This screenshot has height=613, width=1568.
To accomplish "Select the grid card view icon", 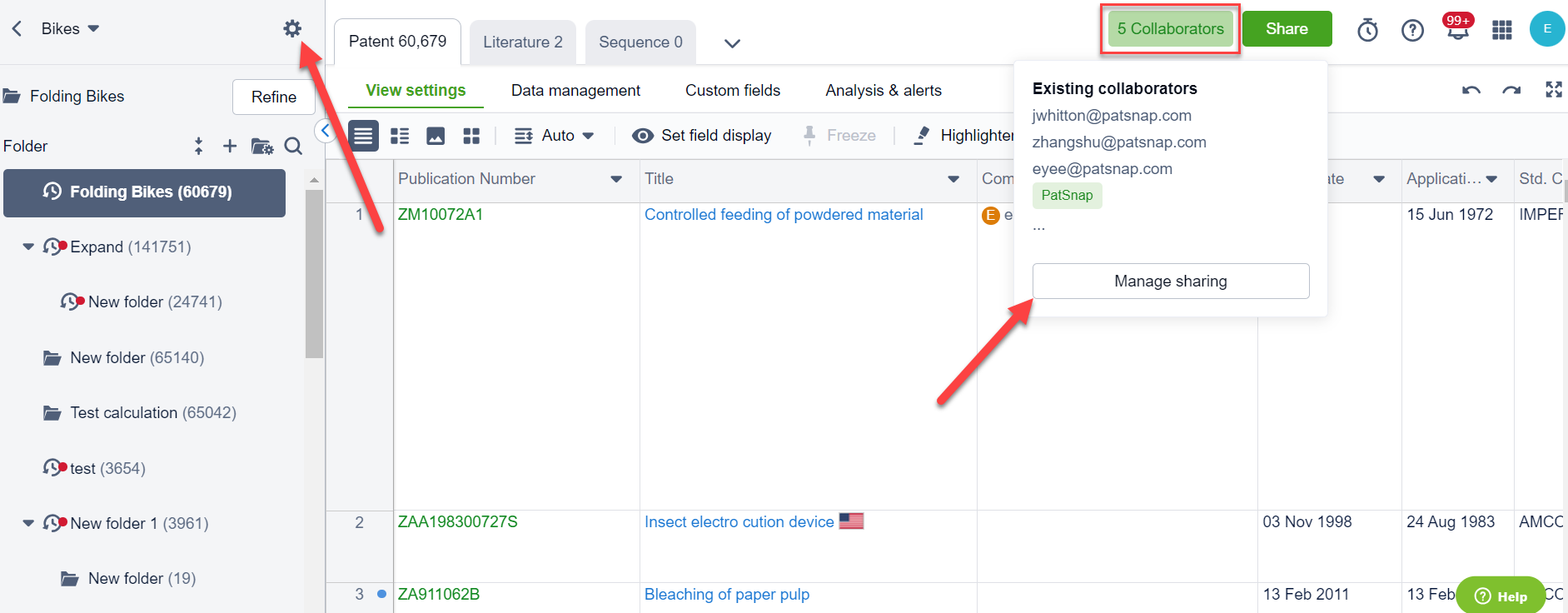I will (471, 136).
